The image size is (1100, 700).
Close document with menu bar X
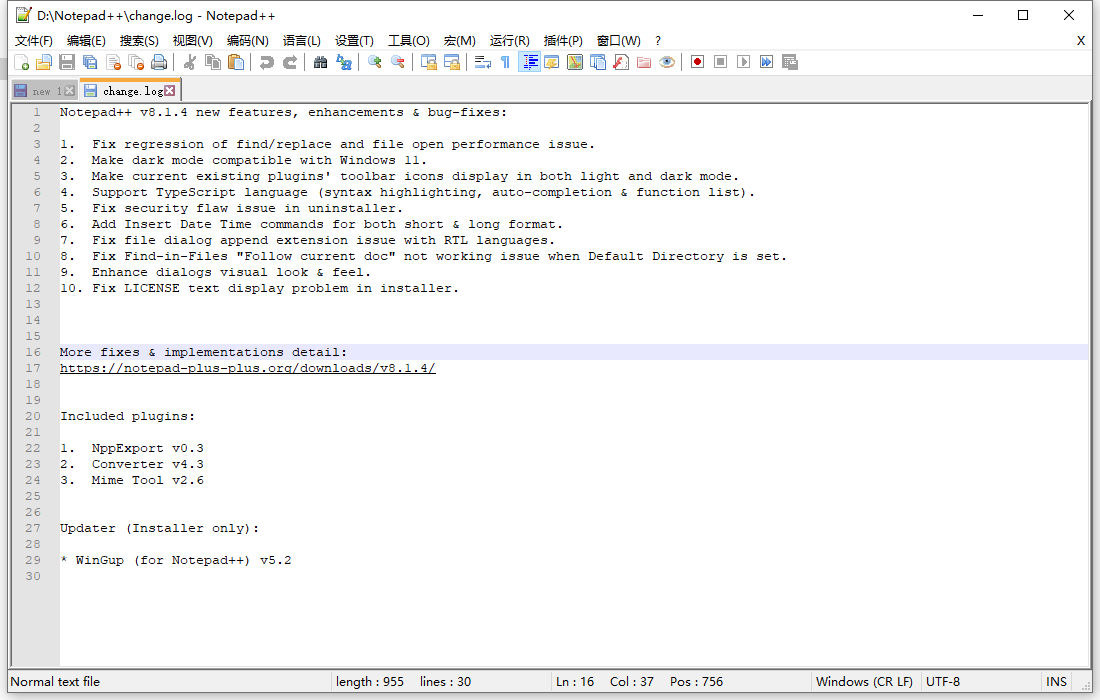click(x=1081, y=41)
